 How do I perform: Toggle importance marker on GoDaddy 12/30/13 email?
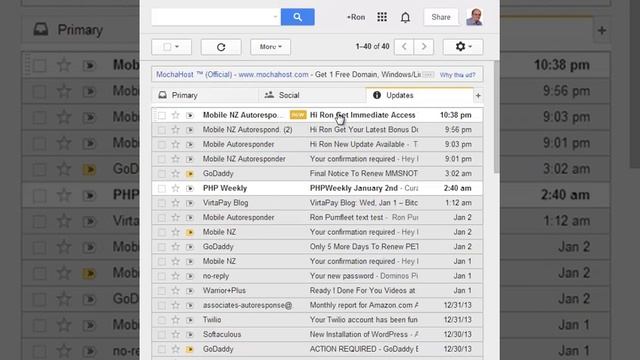tap(190, 349)
